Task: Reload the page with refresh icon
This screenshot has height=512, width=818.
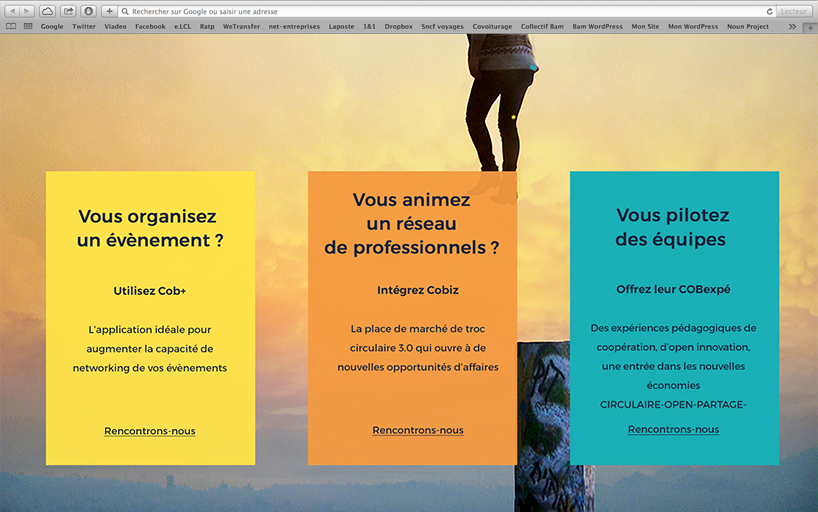Action: 769,11
